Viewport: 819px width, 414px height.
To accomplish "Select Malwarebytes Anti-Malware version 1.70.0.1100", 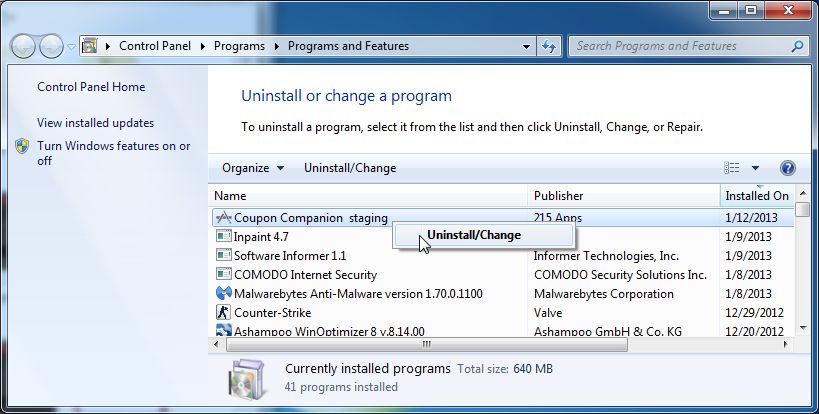I will tap(358, 293).
